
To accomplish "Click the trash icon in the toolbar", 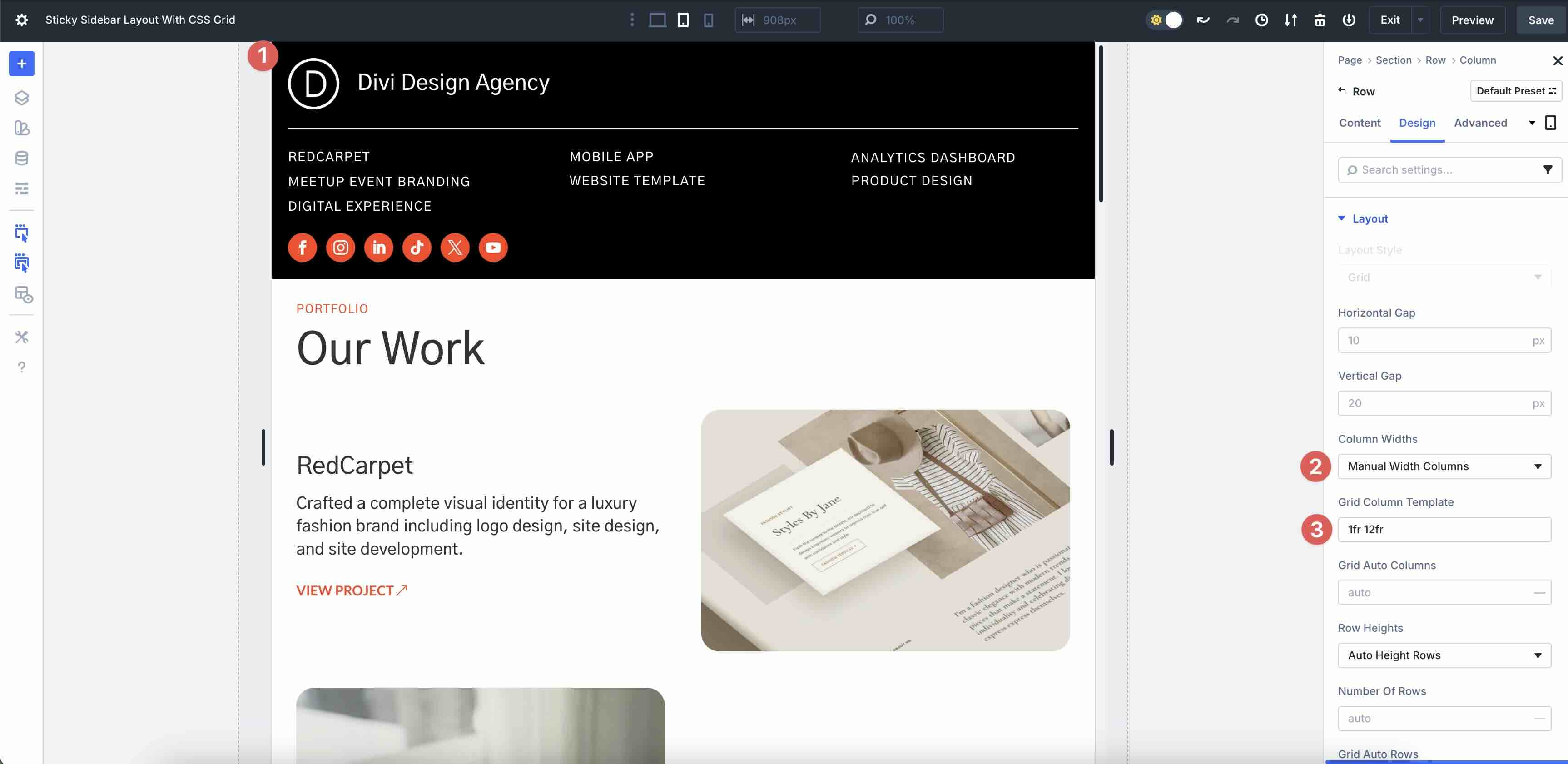I will (1320, 20).
